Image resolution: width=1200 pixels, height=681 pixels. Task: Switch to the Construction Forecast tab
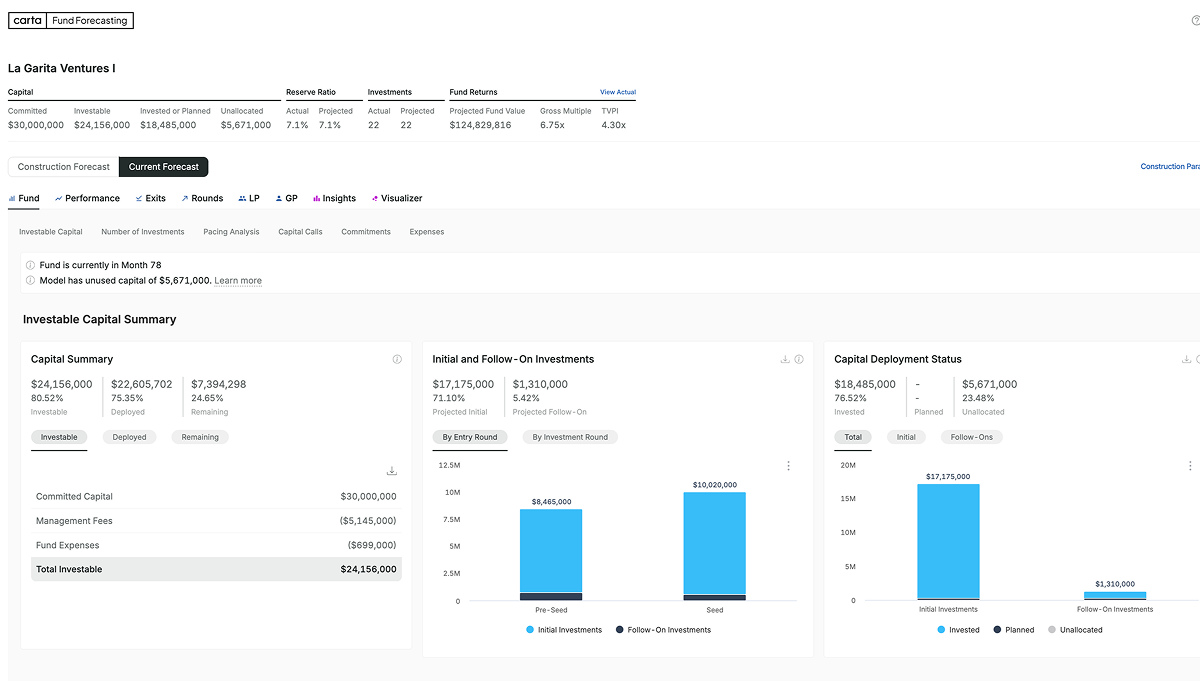[x=62, y=166]
